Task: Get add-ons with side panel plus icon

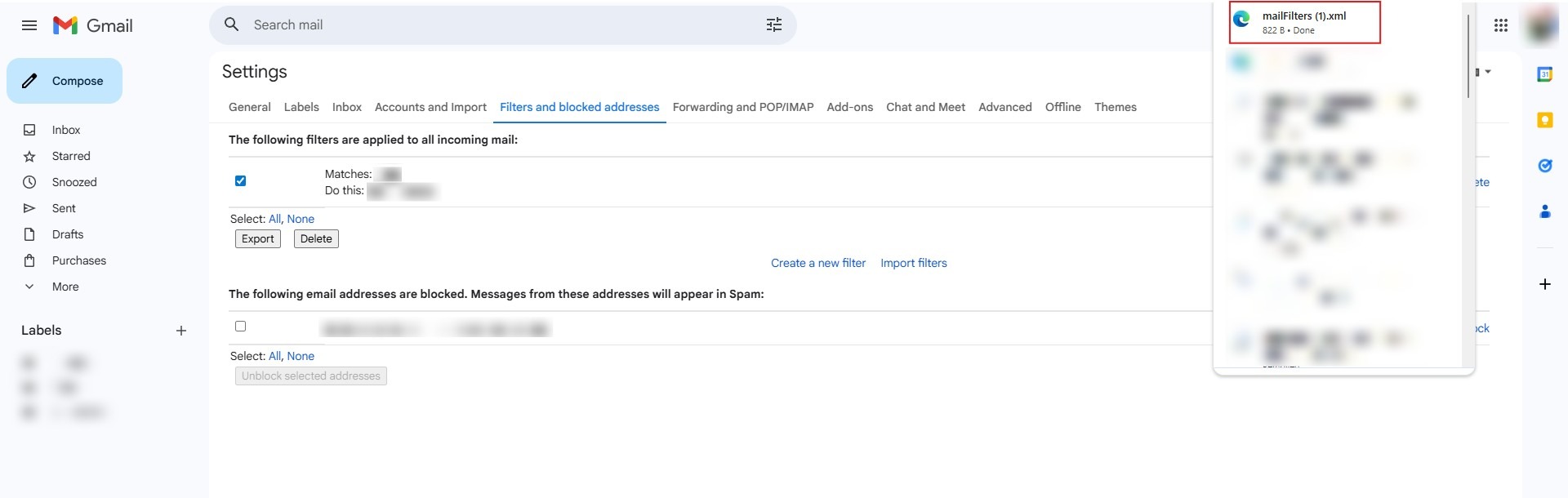Action: 1544,284
